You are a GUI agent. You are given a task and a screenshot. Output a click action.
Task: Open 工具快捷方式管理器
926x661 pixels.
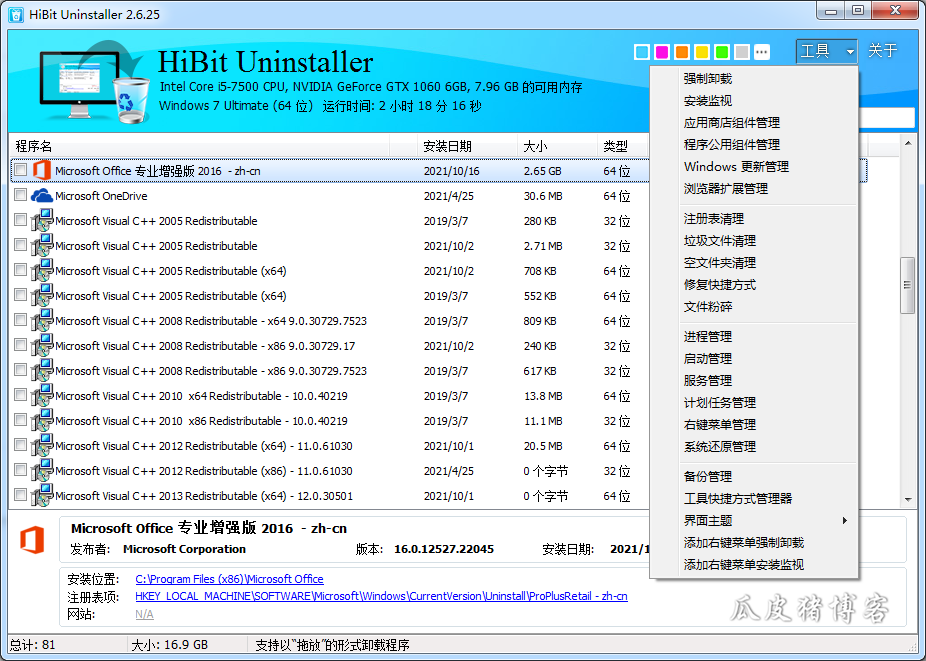tap(754, 499)
